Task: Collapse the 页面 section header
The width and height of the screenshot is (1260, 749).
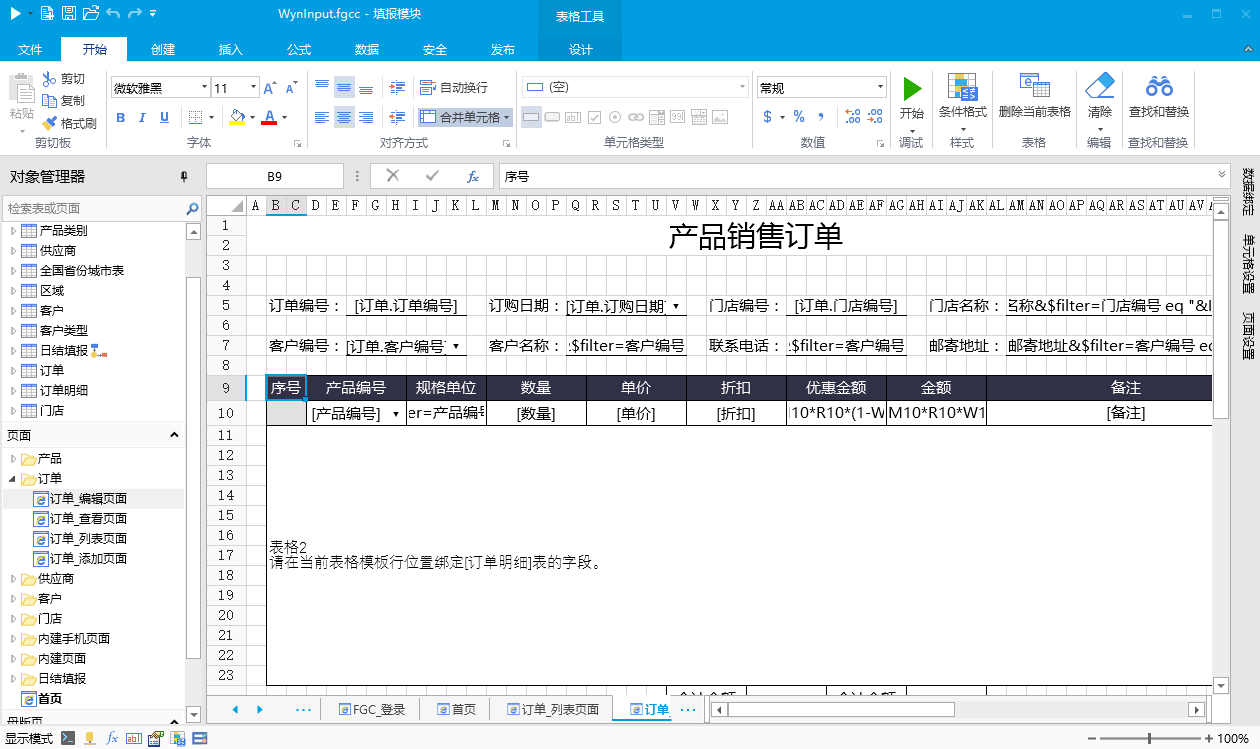Action: pos(174,435)
